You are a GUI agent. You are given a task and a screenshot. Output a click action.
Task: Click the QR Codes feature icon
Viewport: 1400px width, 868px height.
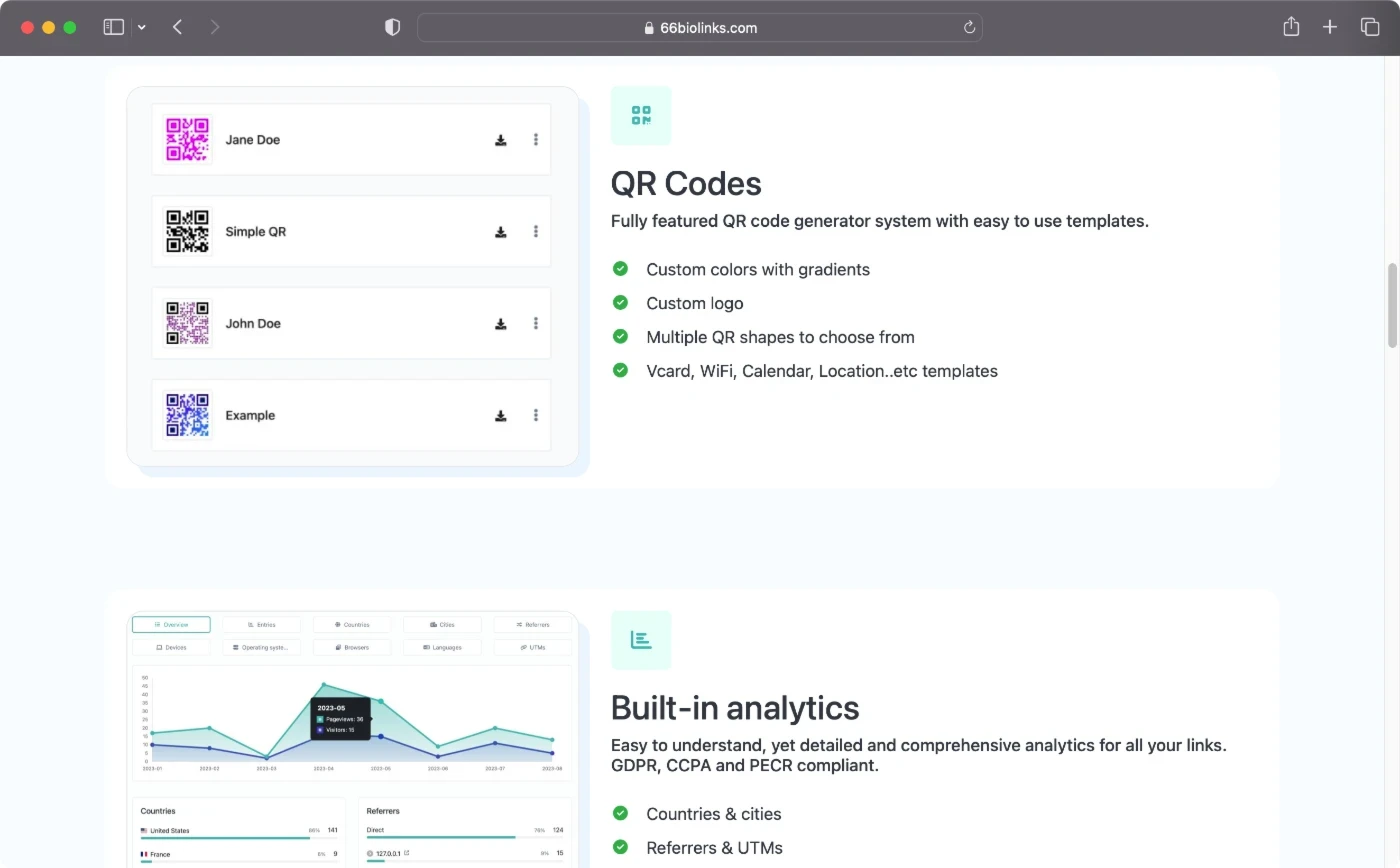(641, 116)
